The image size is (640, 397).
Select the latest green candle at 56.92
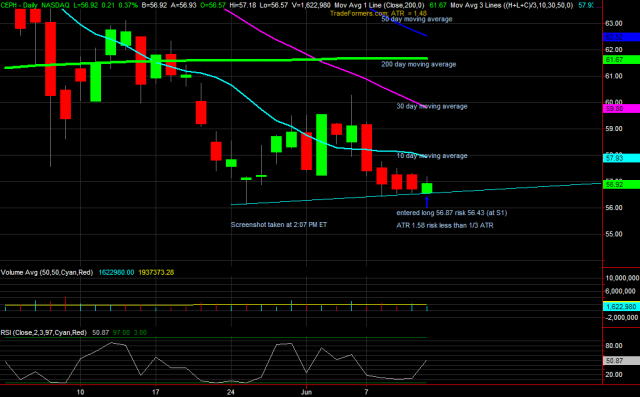coord(427,188)
